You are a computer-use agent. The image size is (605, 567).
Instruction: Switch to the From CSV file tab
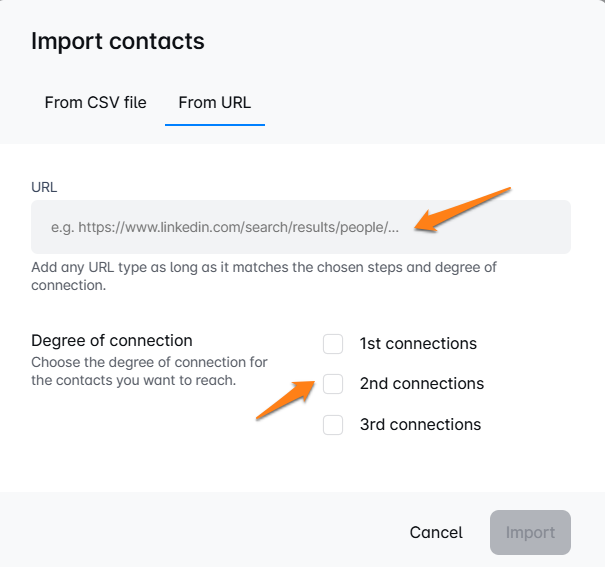tap(95, 102)
